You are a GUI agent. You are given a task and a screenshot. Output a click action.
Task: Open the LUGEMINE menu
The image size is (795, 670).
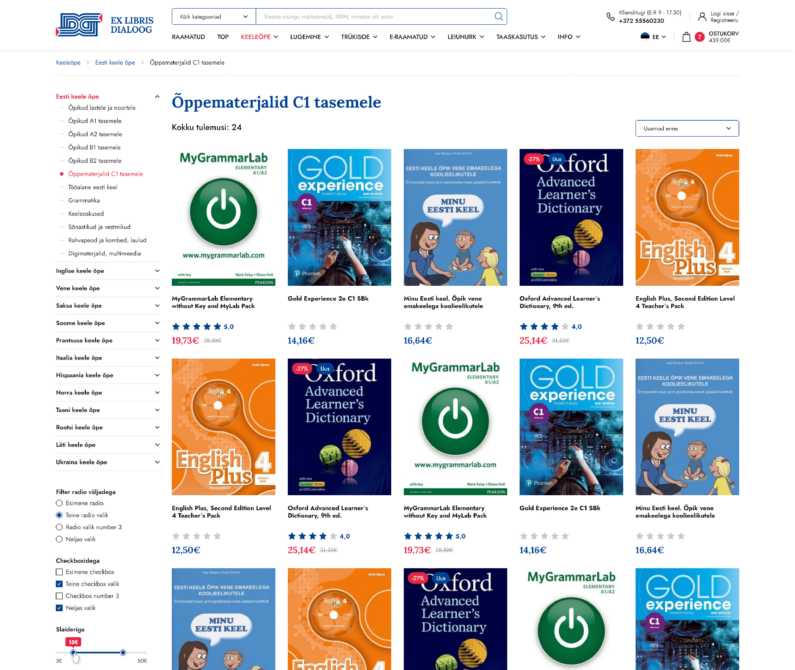tap(309, 37)
